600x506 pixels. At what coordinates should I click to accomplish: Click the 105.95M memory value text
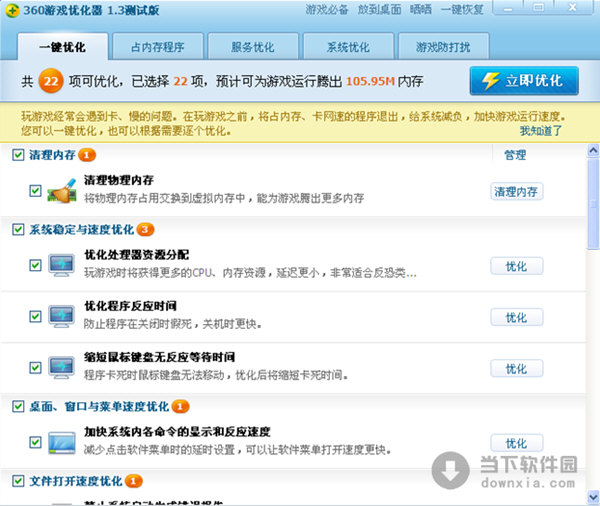[x=370, y=81]
